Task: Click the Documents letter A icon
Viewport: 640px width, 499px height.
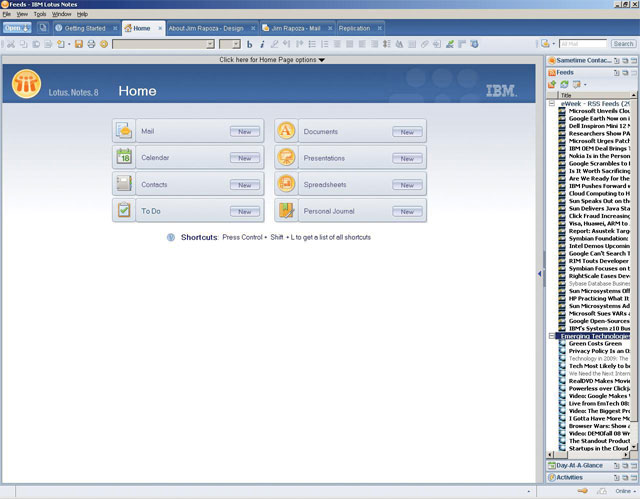Action: pos(286,131)
